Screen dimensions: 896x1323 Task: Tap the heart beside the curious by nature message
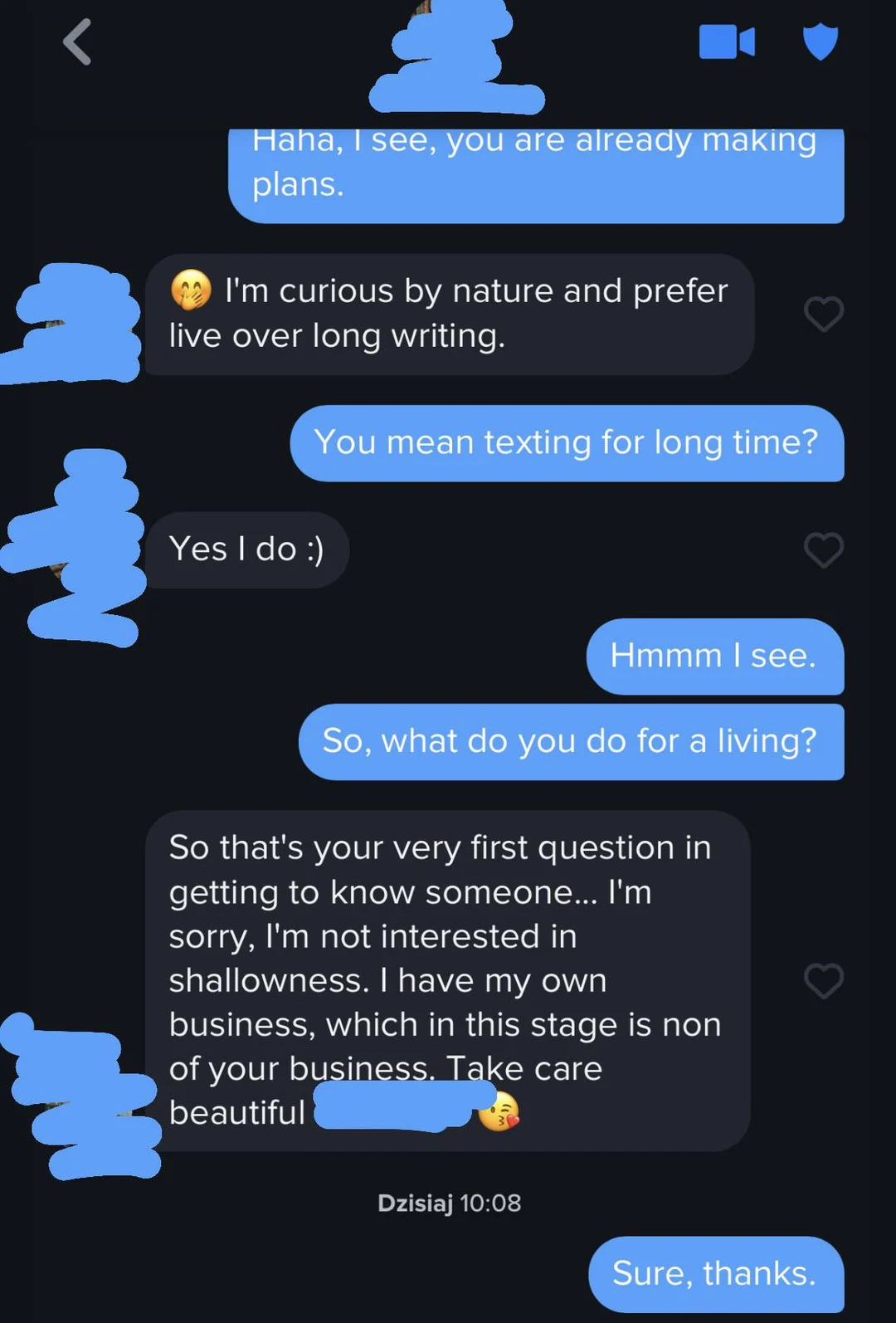click(824, 314)
